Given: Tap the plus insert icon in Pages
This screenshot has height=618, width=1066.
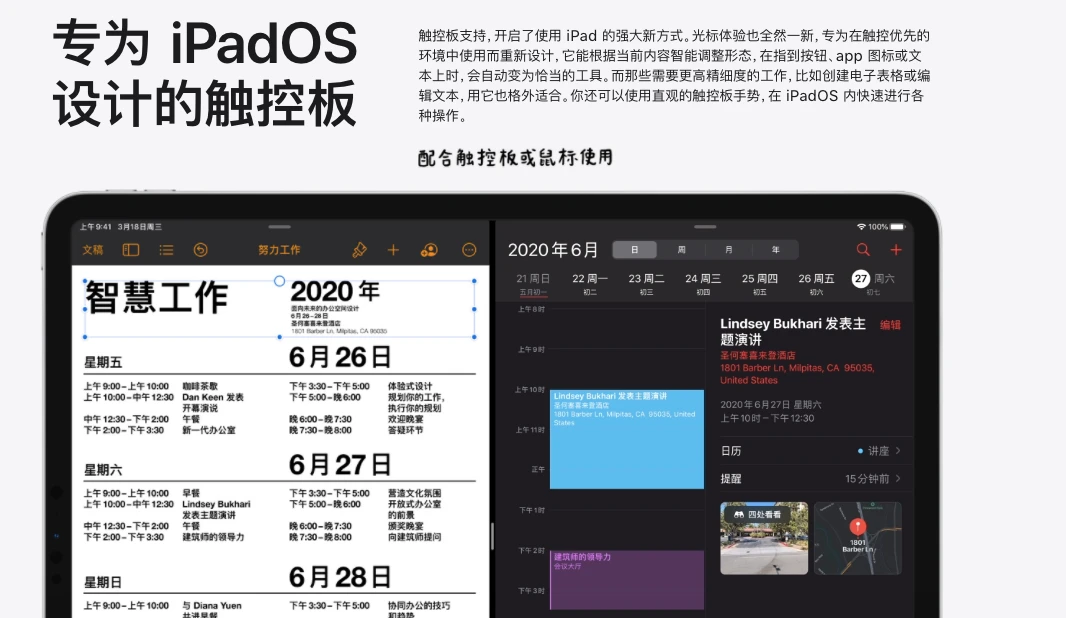Looking at the screenshot, I should click(x=393, y=250).
